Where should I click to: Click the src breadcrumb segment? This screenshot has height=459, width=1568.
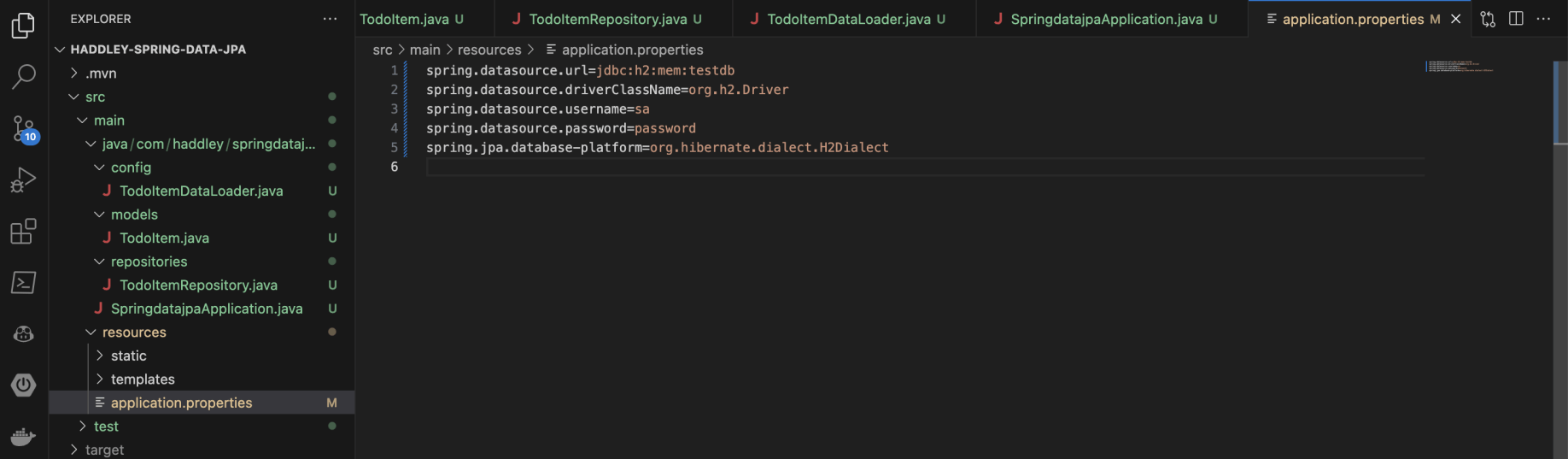[x=383, y=50]
